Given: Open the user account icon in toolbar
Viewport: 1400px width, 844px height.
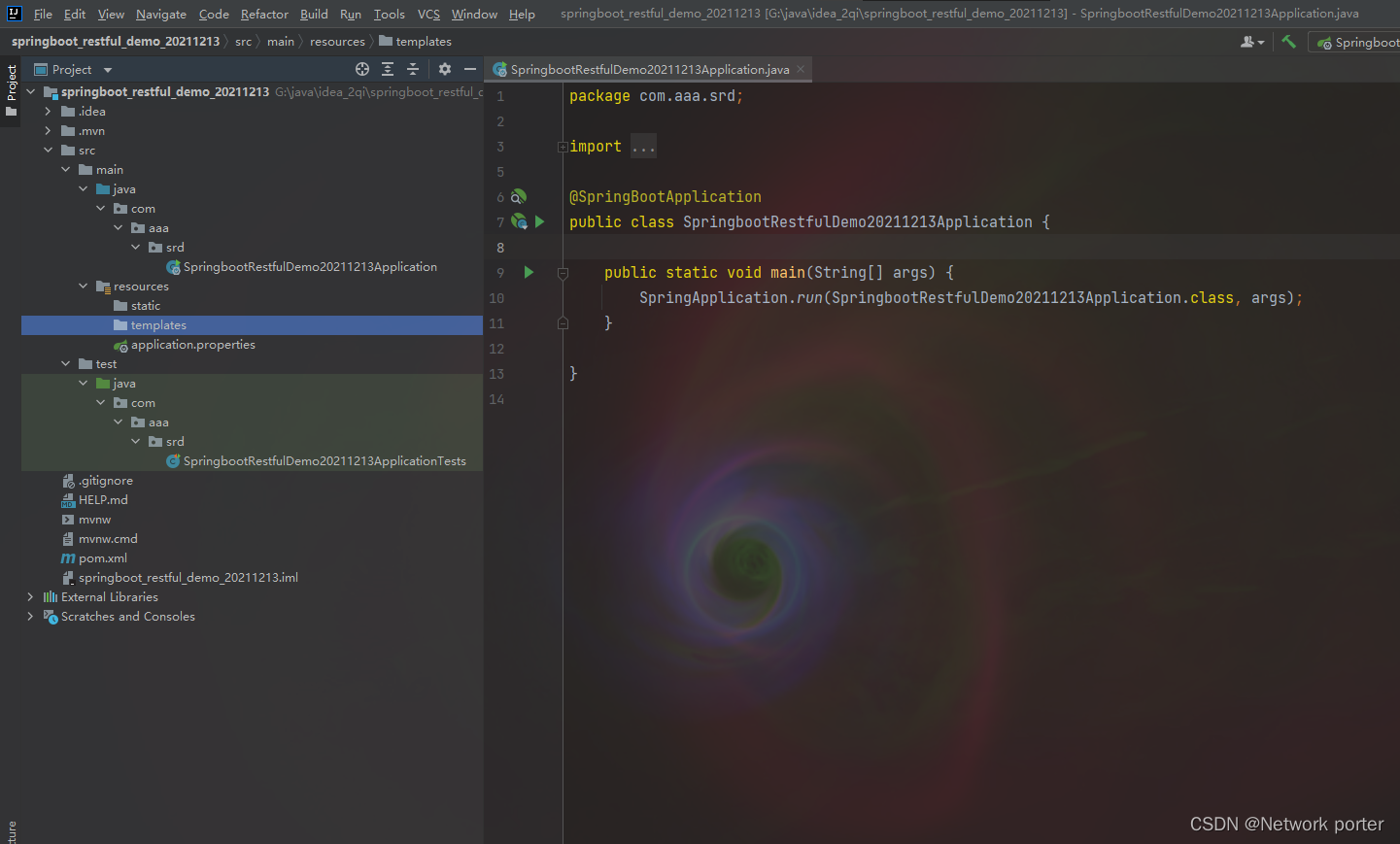Looking at the screenshot, I should click(x=1252, y=42).
